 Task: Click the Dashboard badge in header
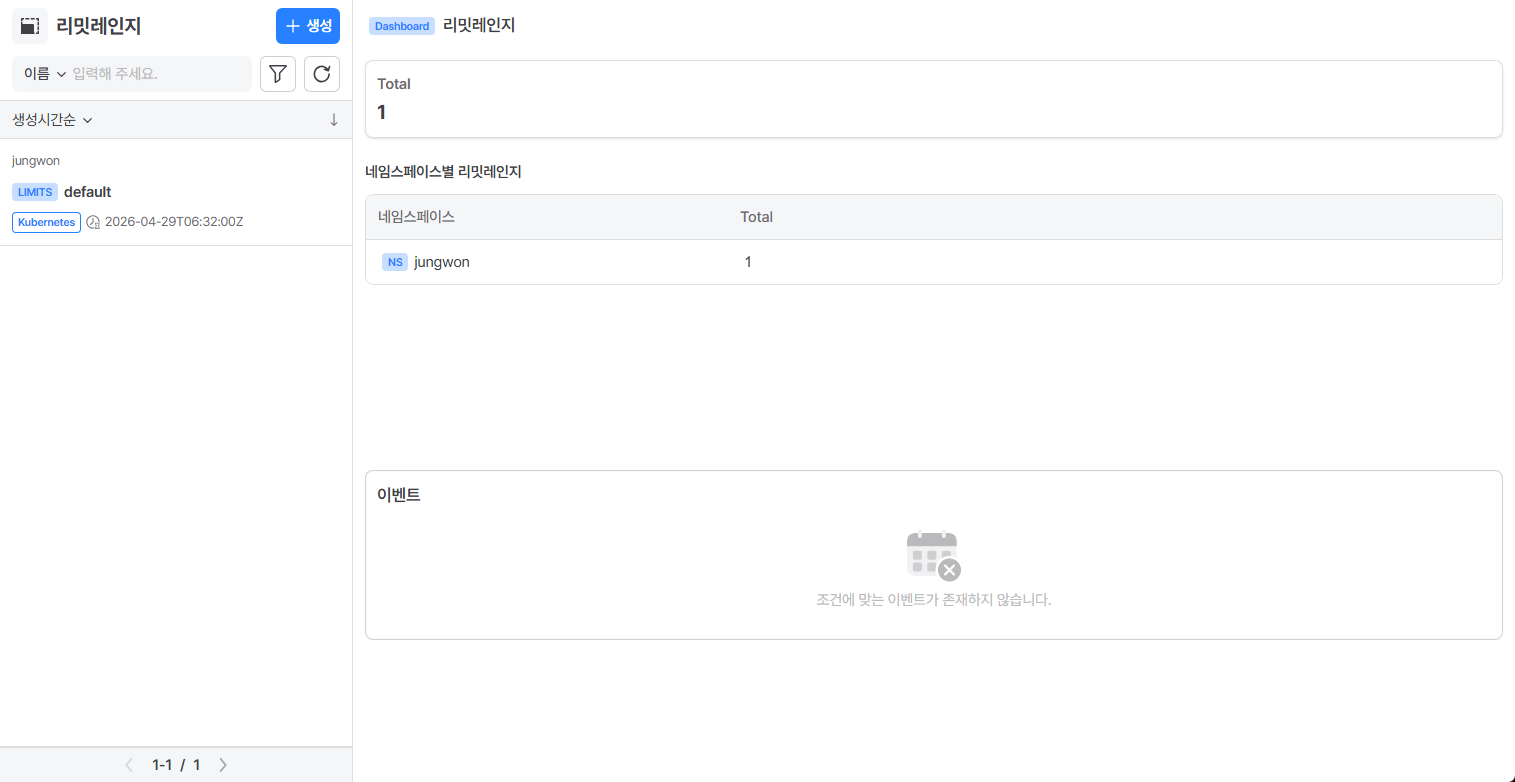402,26
